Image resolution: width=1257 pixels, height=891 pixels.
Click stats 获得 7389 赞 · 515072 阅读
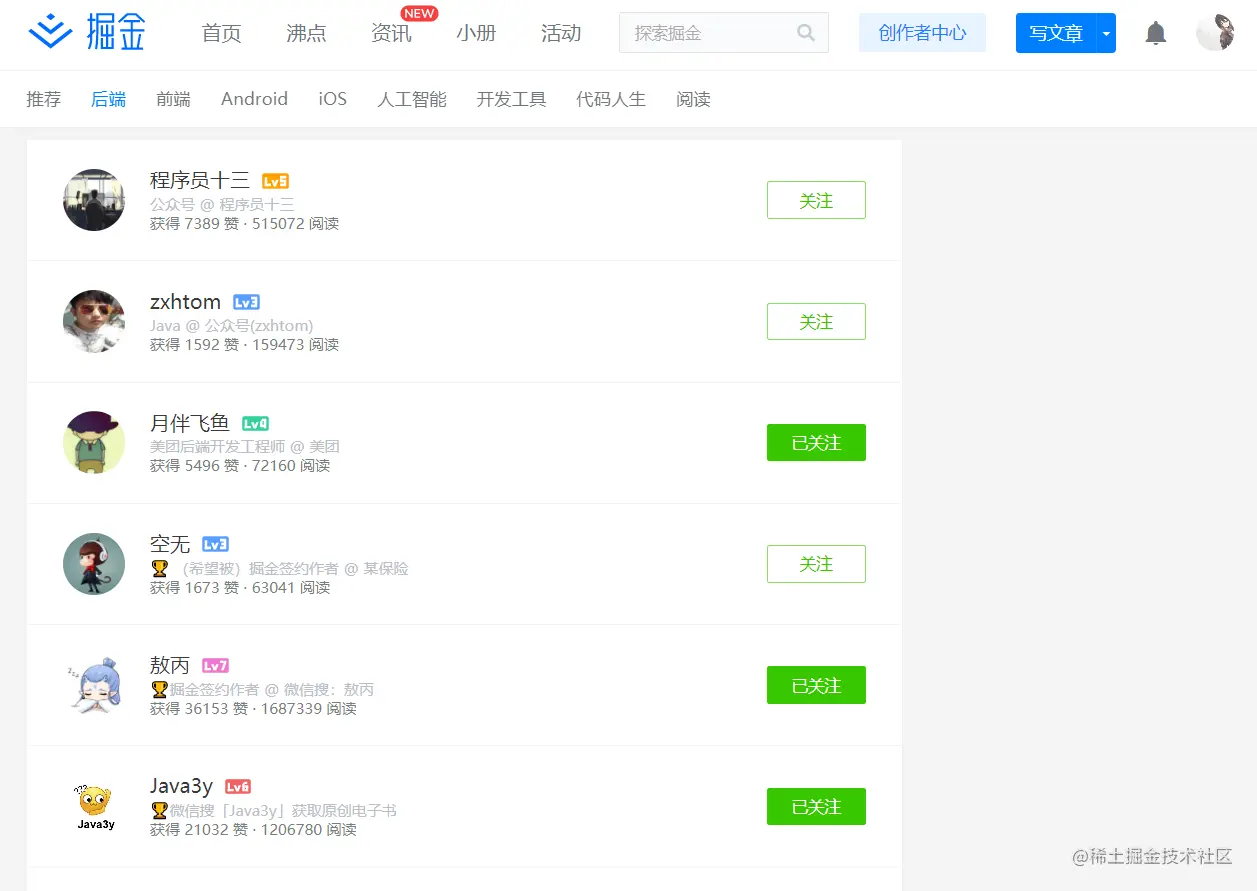click(x=245, y=223)
